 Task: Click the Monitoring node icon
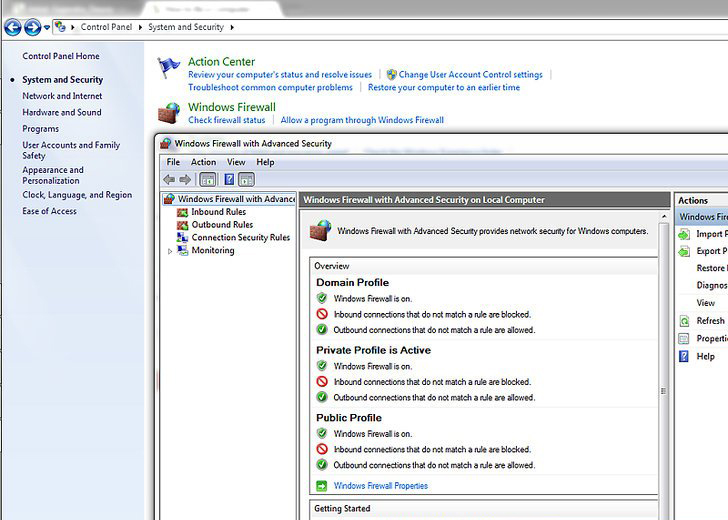point(182,250)
